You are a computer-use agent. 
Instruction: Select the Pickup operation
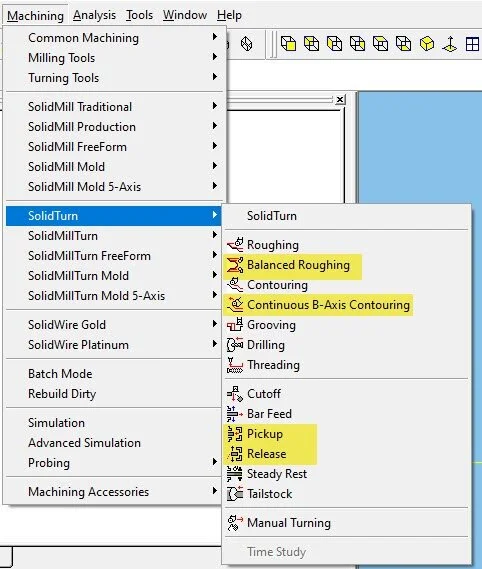(265, 434)
